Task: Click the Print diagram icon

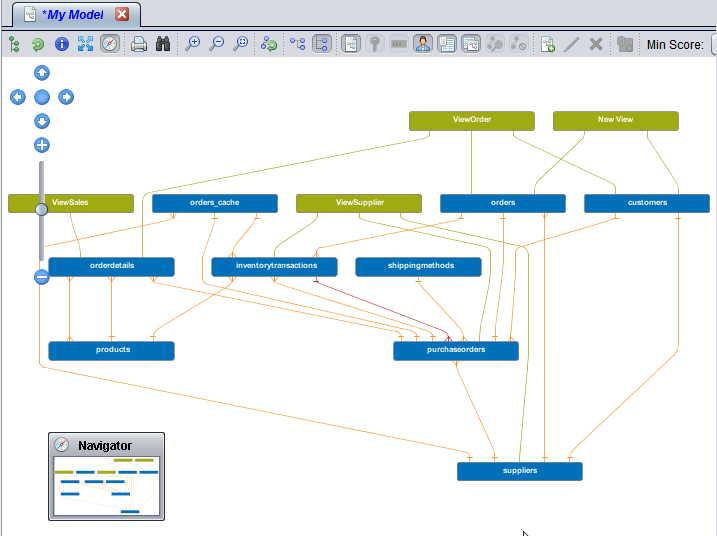Action: point(139,44)
